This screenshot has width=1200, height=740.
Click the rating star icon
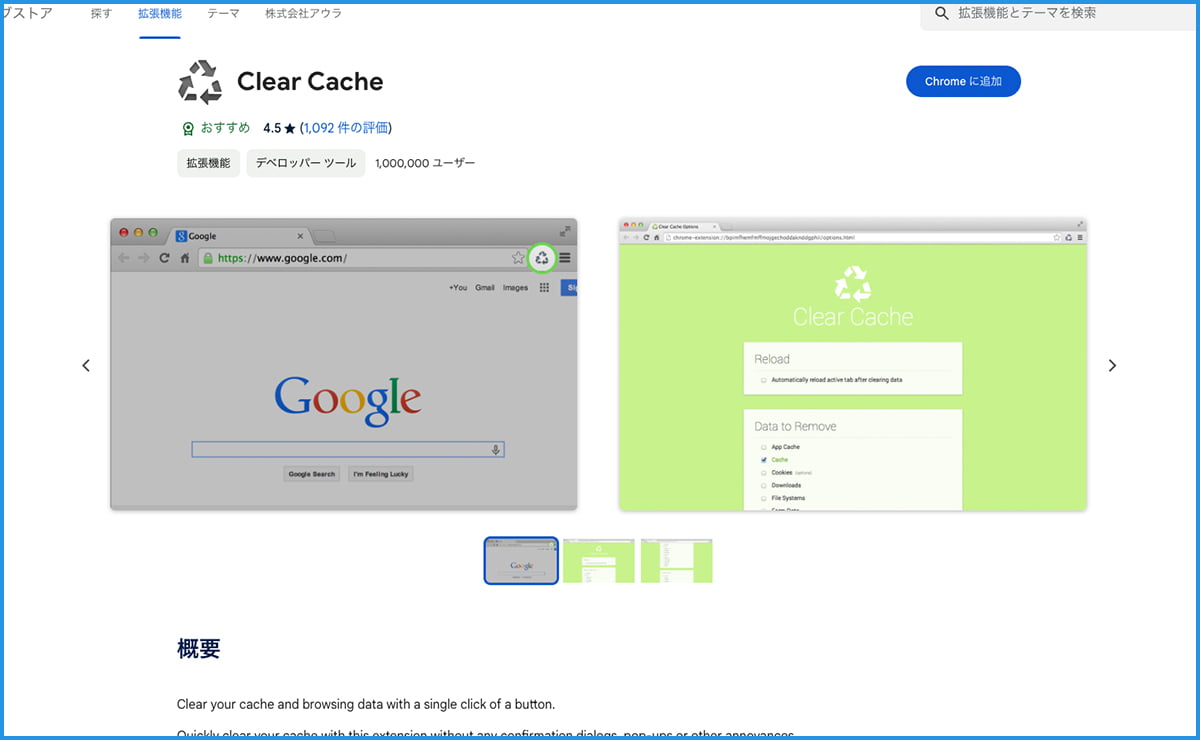(290, 129)
